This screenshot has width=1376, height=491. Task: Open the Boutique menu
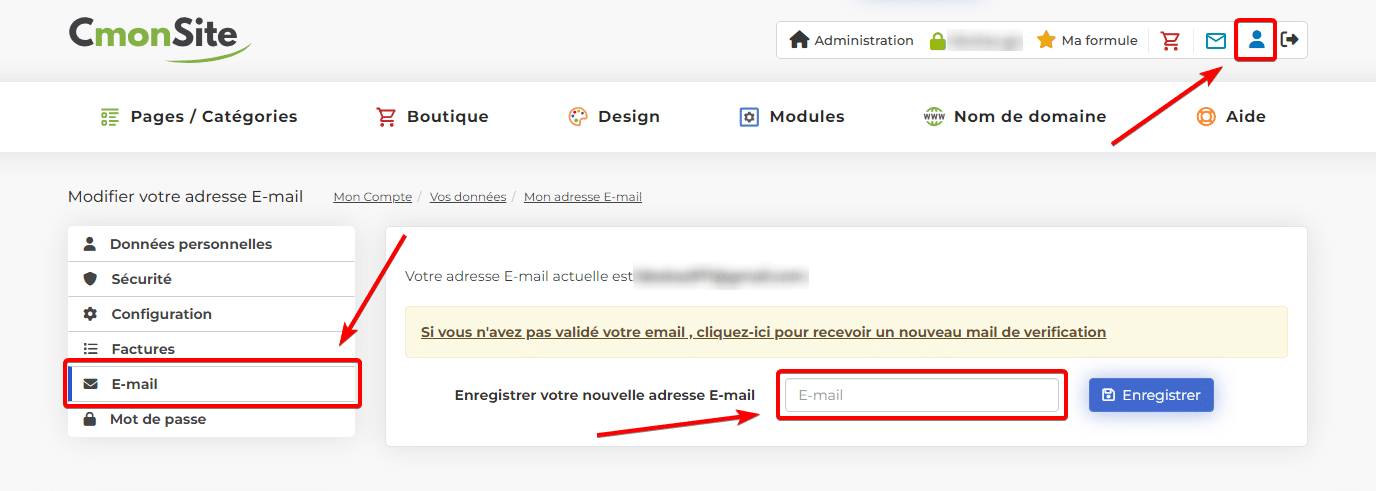pyautogui.click(x=432, y=117)
